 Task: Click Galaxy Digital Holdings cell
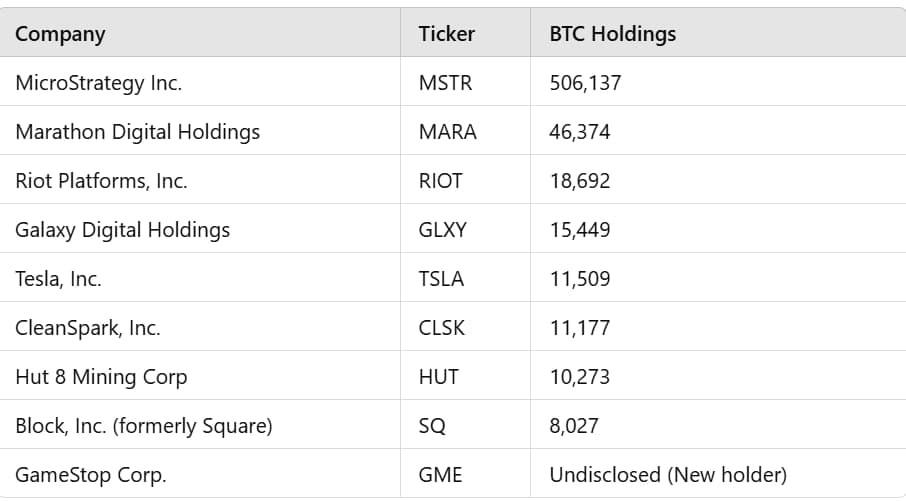(122, 230)
